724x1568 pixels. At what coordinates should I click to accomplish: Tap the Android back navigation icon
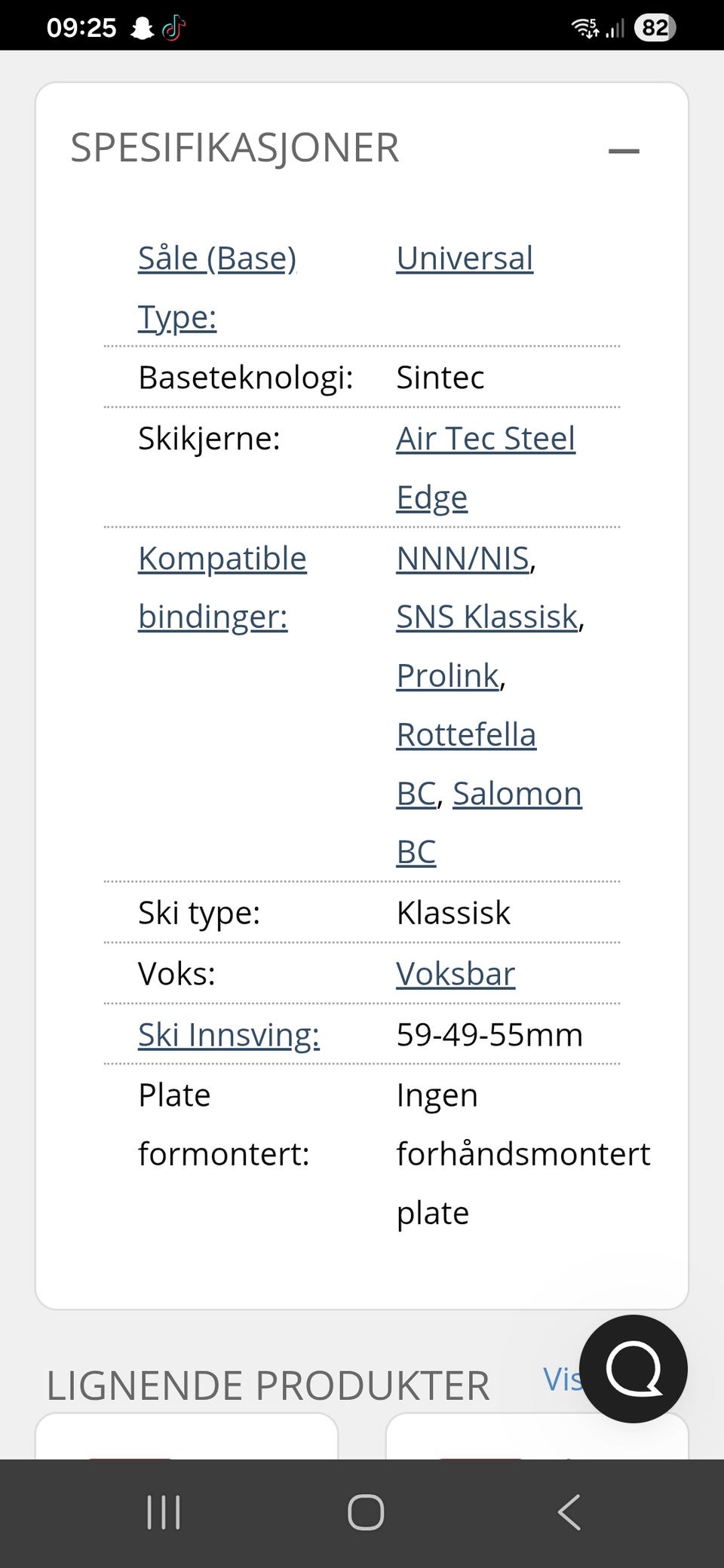click(x=569, y=1512)
